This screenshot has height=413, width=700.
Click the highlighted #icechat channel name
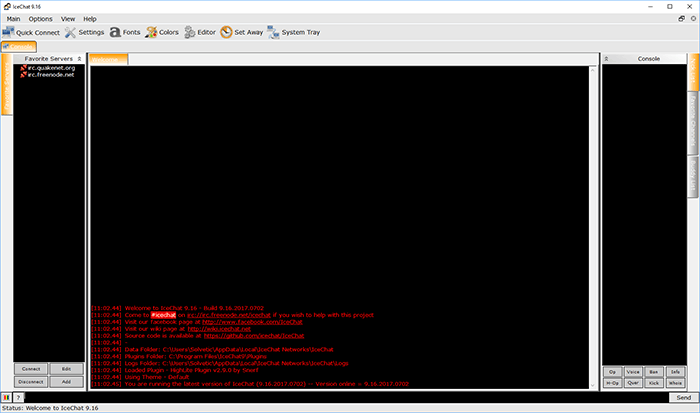click(x=163, y=315)
